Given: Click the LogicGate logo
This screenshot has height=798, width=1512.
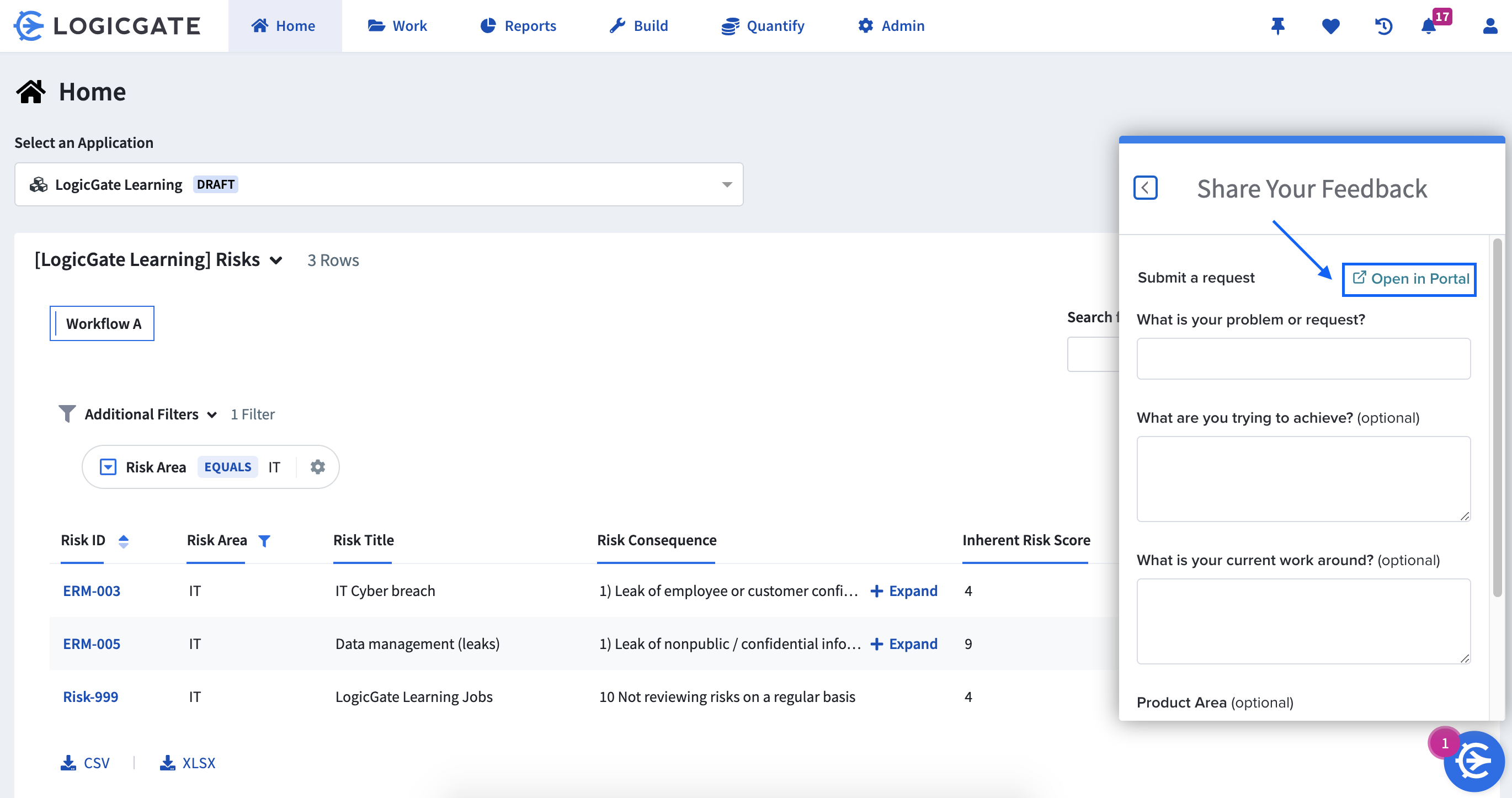Looking at the screenshot, I should point(107,26).
